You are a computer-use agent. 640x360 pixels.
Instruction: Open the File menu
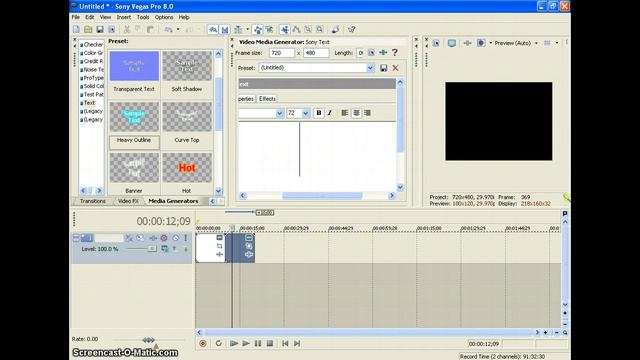click(x=76, y=17)
